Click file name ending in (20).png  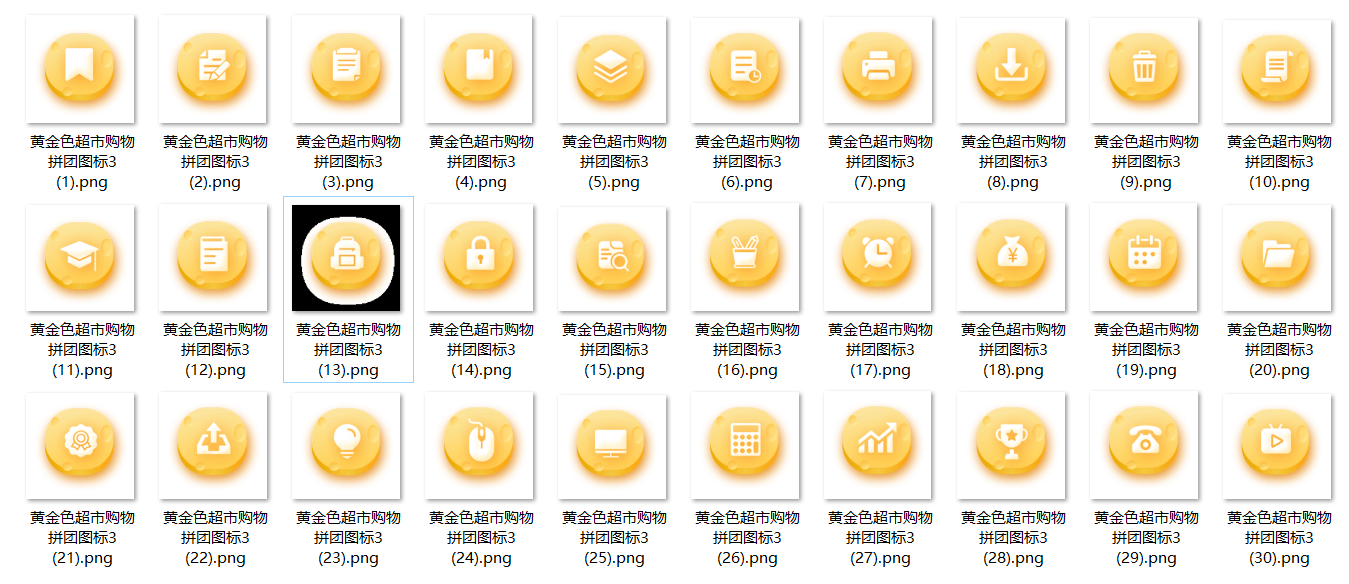coord(1277,350)
